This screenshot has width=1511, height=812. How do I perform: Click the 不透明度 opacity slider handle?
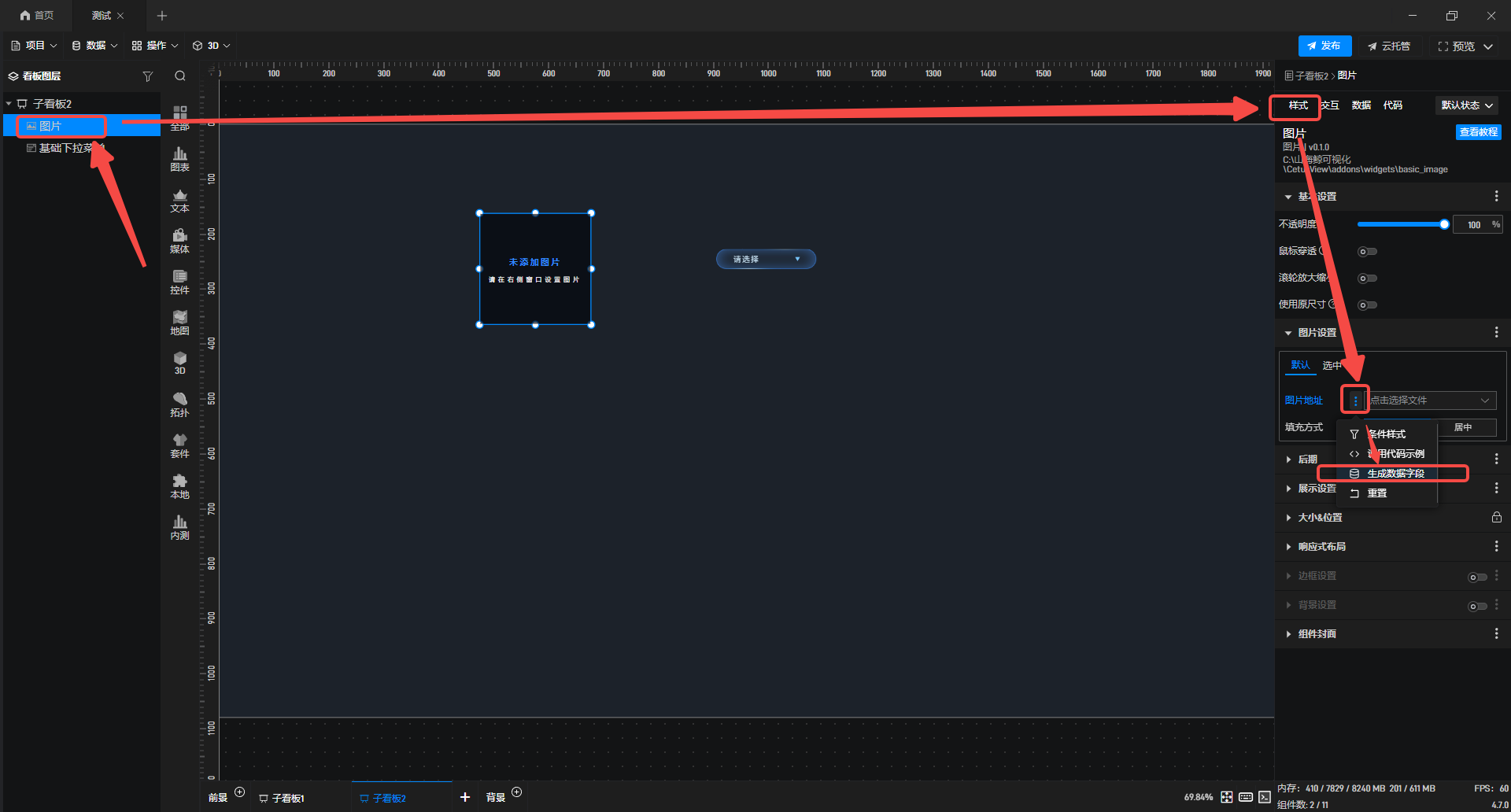coord(1444,225)
